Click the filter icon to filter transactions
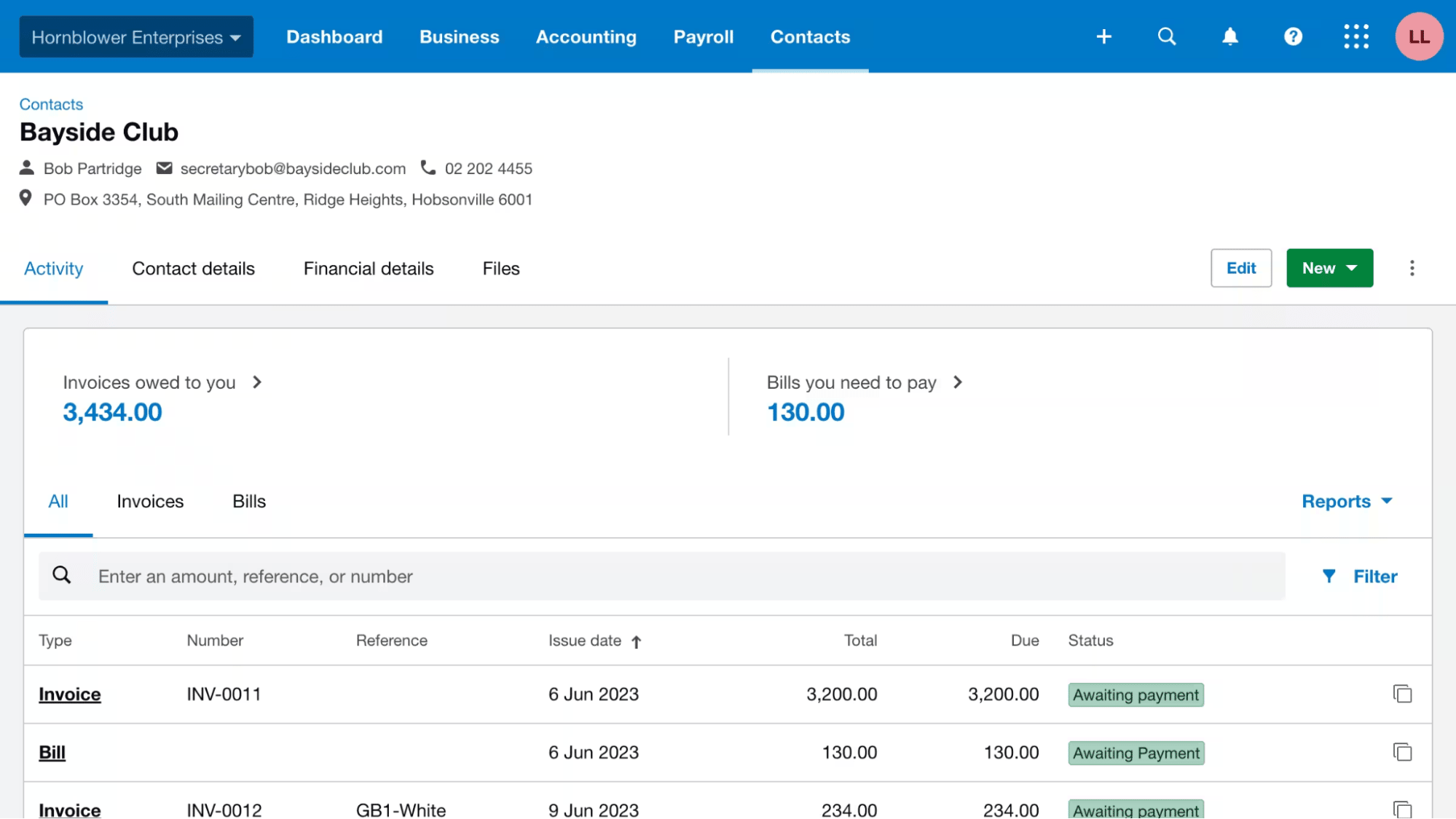 coord(1329,576)
